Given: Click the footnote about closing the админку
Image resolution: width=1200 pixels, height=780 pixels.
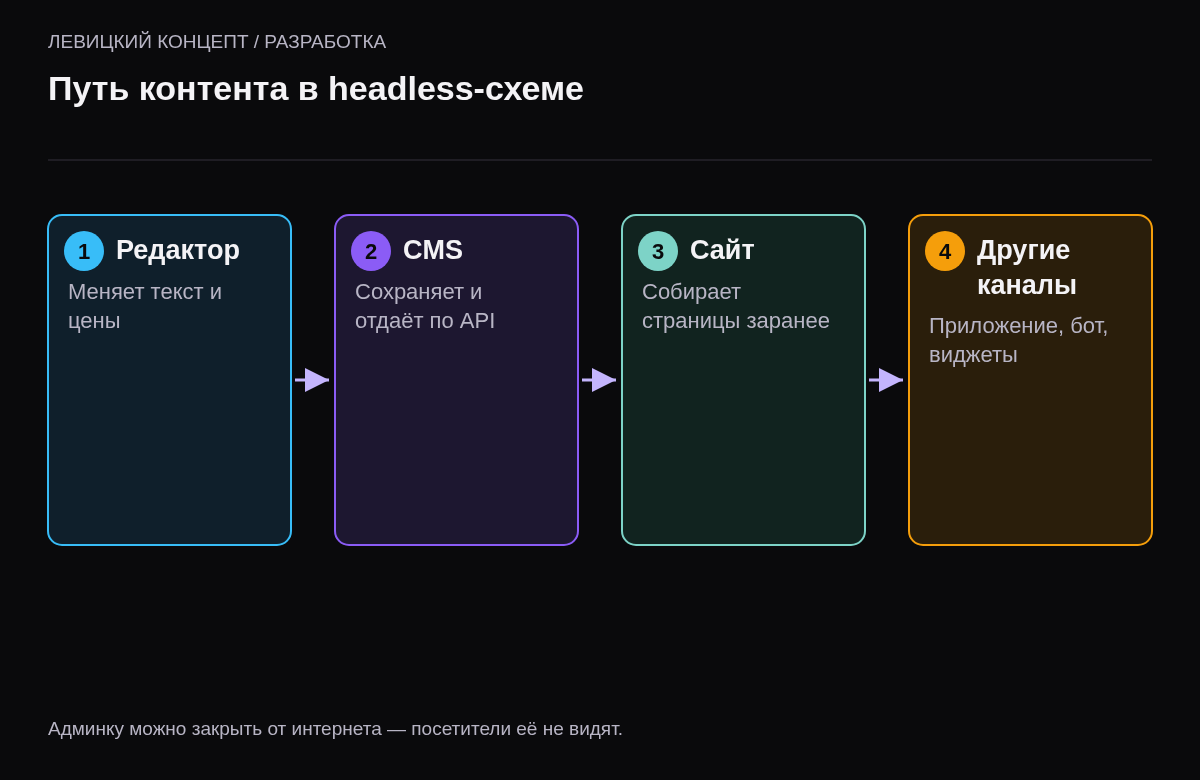Looking at the screenshot, I should (x=335, y=729).
